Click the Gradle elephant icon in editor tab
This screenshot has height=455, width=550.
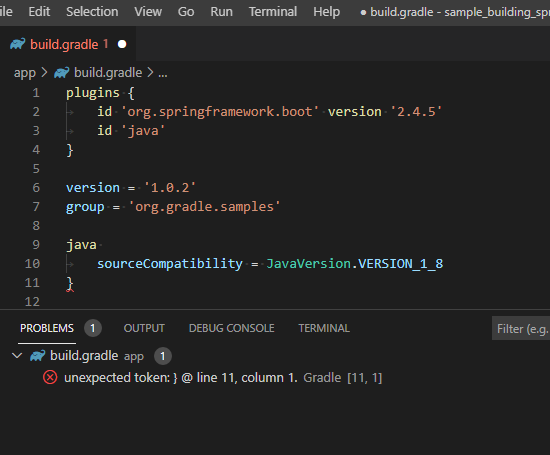(x=18, y=44)
